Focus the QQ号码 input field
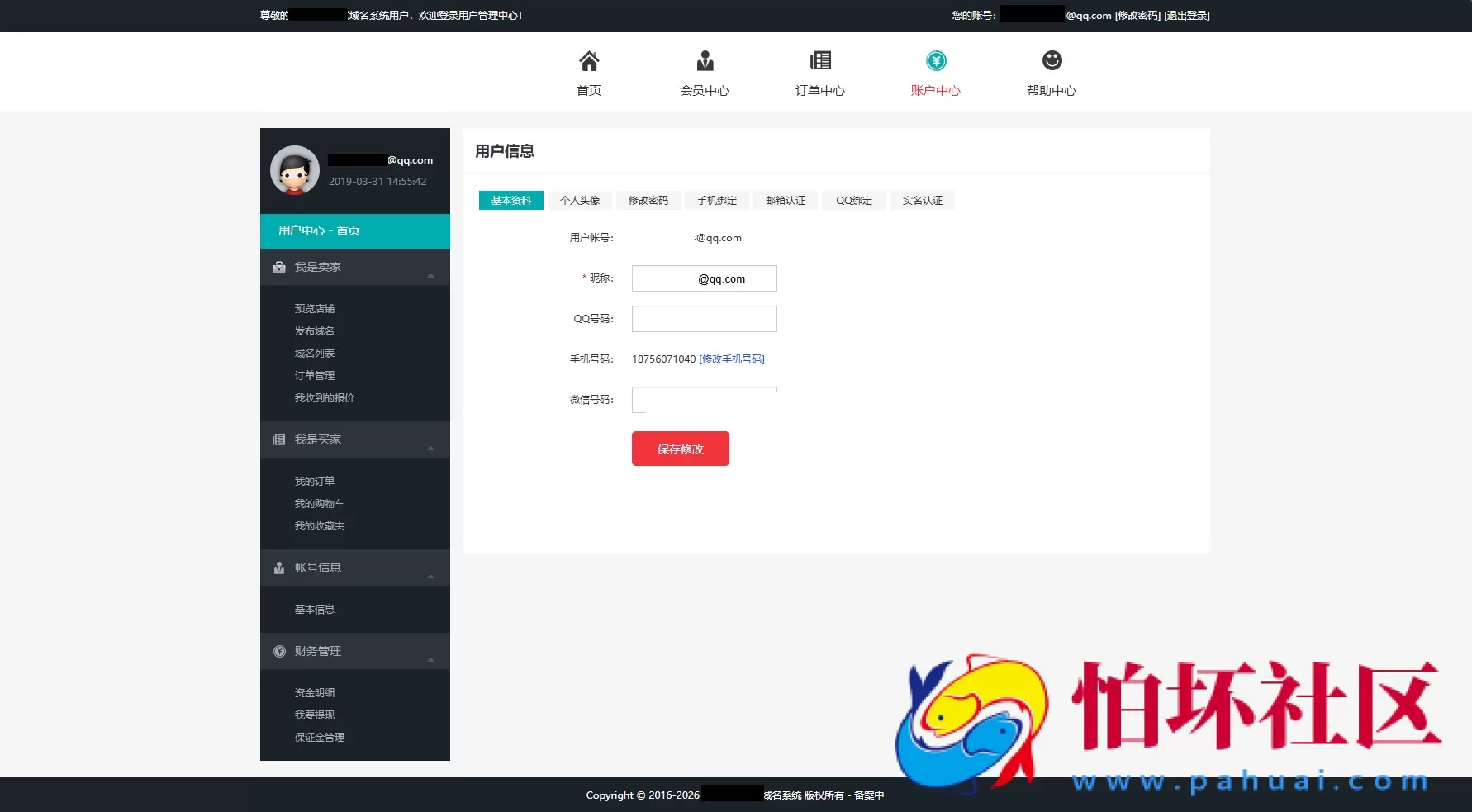Viewport: 1472px width, 812px height. (704, 319)
